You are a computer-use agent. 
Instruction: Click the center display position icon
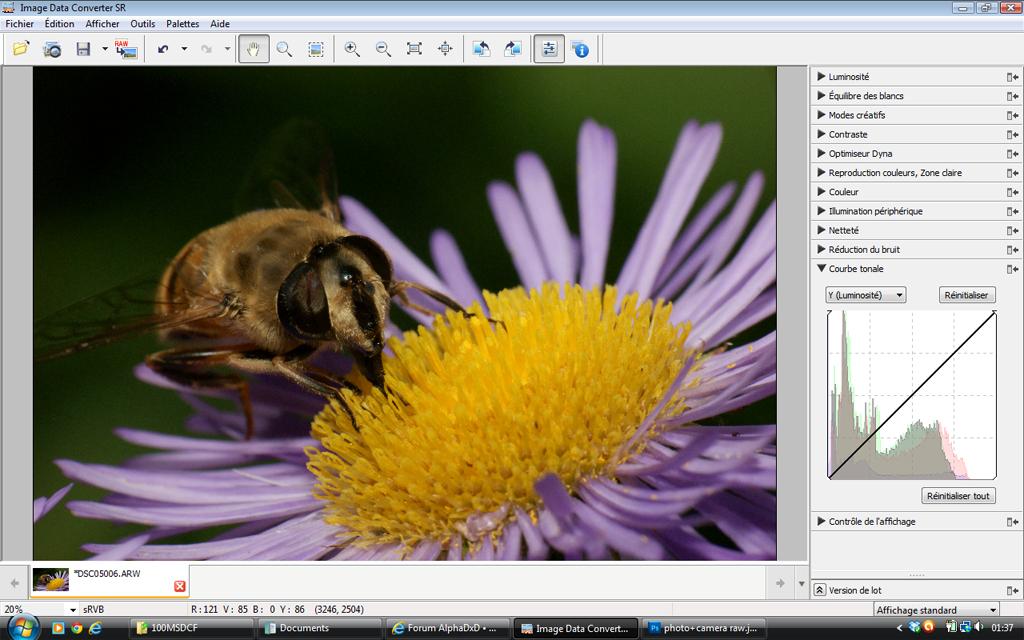pyautogui.click(x=445, y=49)
